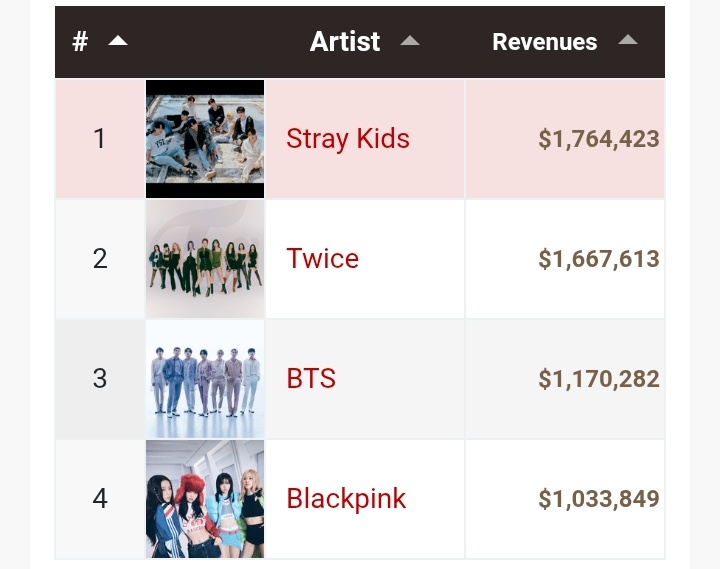Click rank number 1 cell
720x569 pixels.
point(100,139)
